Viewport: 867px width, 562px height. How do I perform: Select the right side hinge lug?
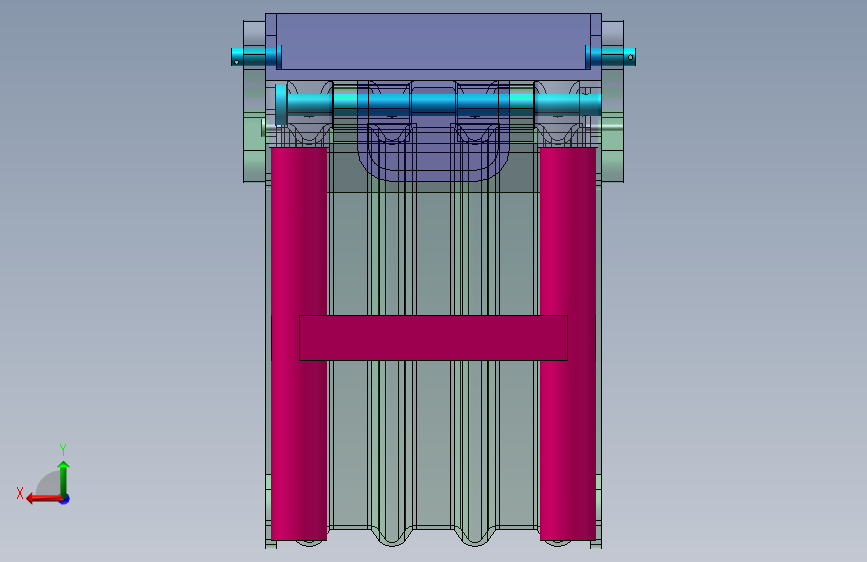(613, 102)
